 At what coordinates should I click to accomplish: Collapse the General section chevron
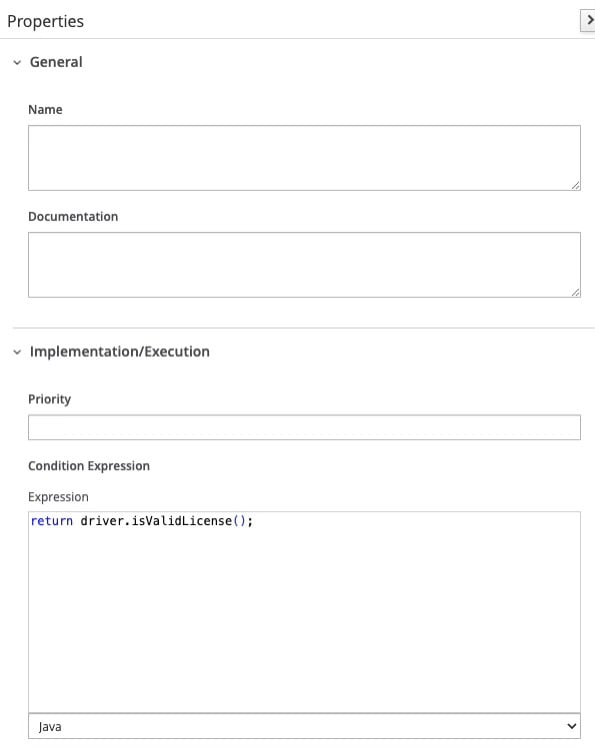pyautogui.click(x=17, y=62)
